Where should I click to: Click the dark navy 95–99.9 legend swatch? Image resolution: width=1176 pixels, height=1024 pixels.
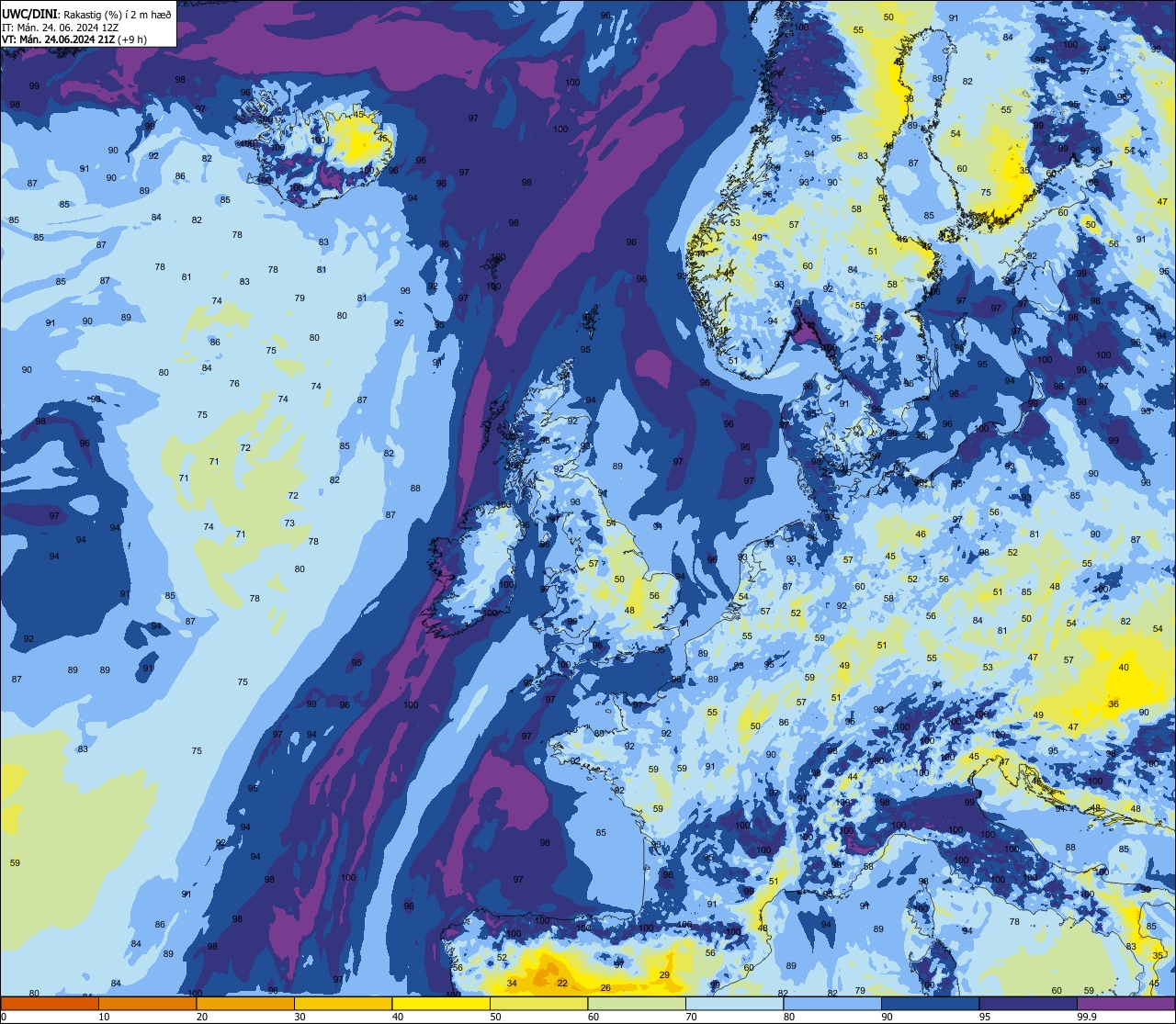click(x=1028, y=1003)
